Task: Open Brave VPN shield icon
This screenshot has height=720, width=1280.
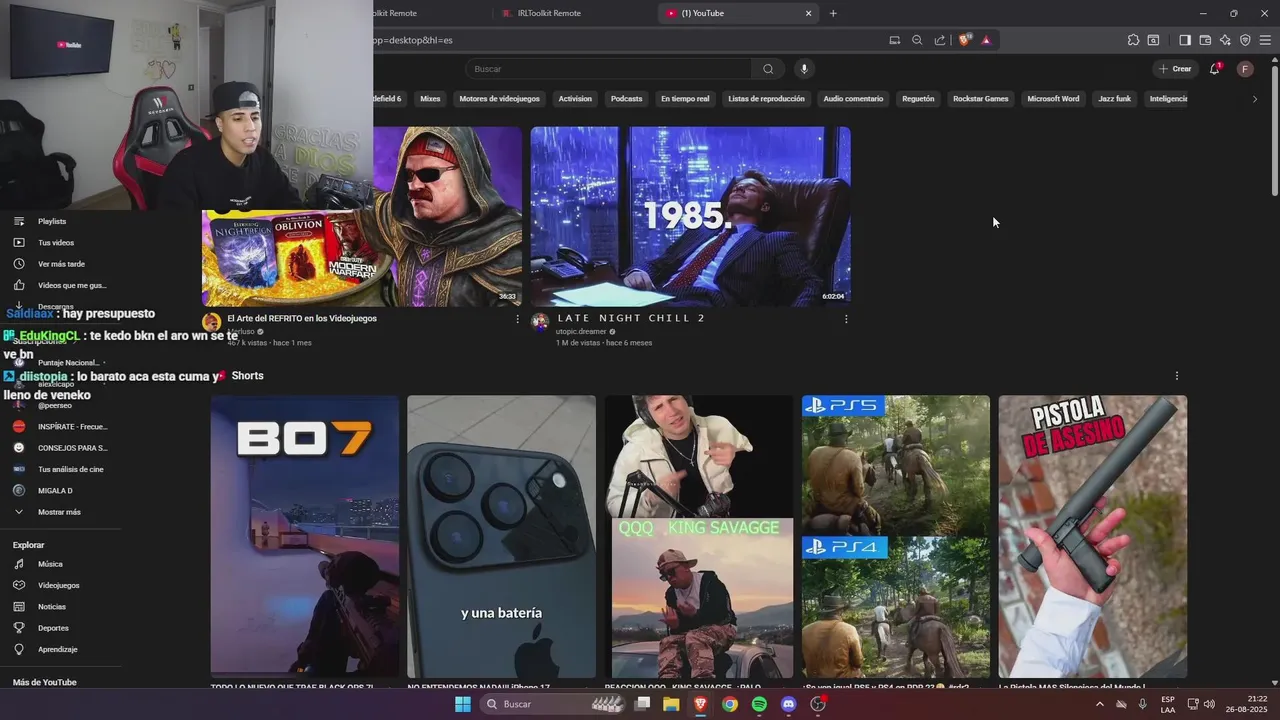Action: pyautogui.click(x=1245, y=40)
